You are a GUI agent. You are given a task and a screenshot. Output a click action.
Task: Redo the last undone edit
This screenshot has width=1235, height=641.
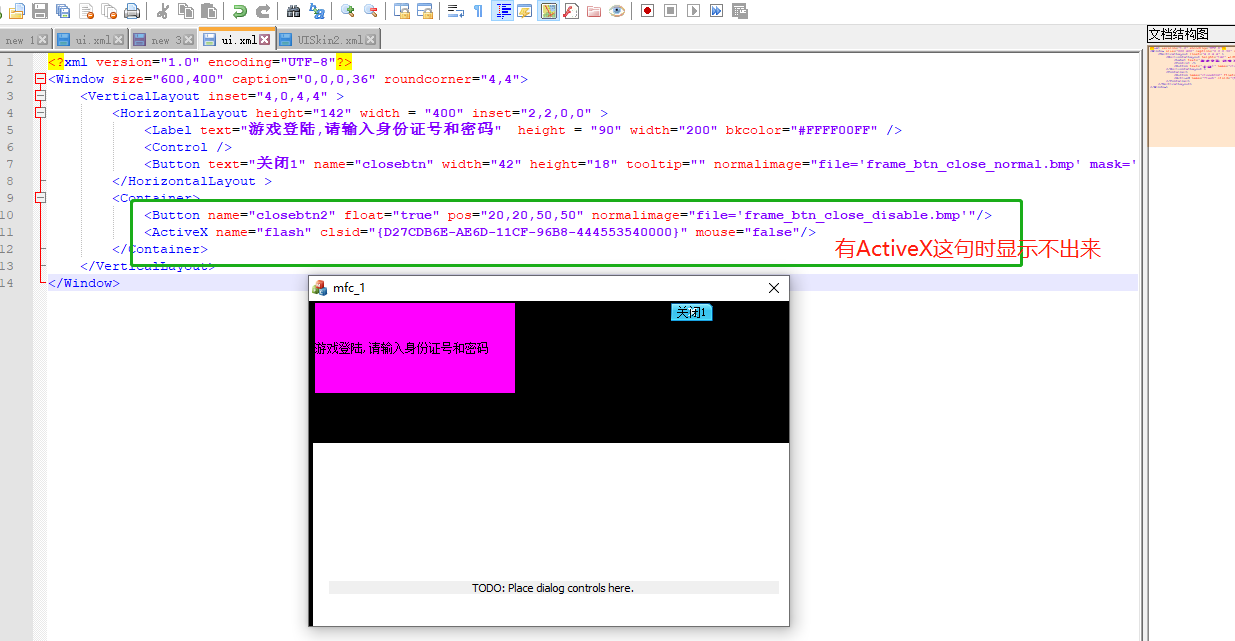(263, 11)
